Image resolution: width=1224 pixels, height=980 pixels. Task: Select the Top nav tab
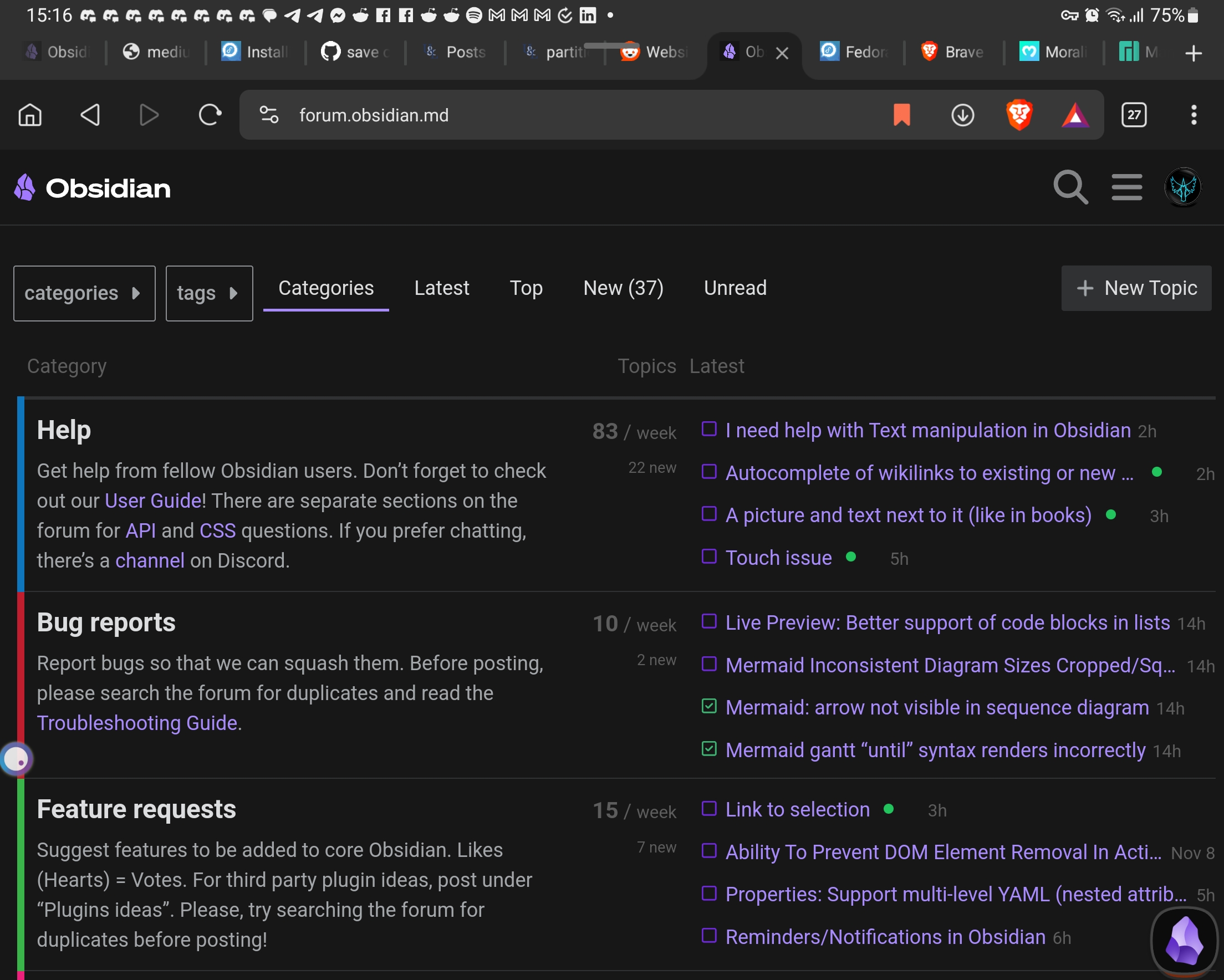[526, 288]
